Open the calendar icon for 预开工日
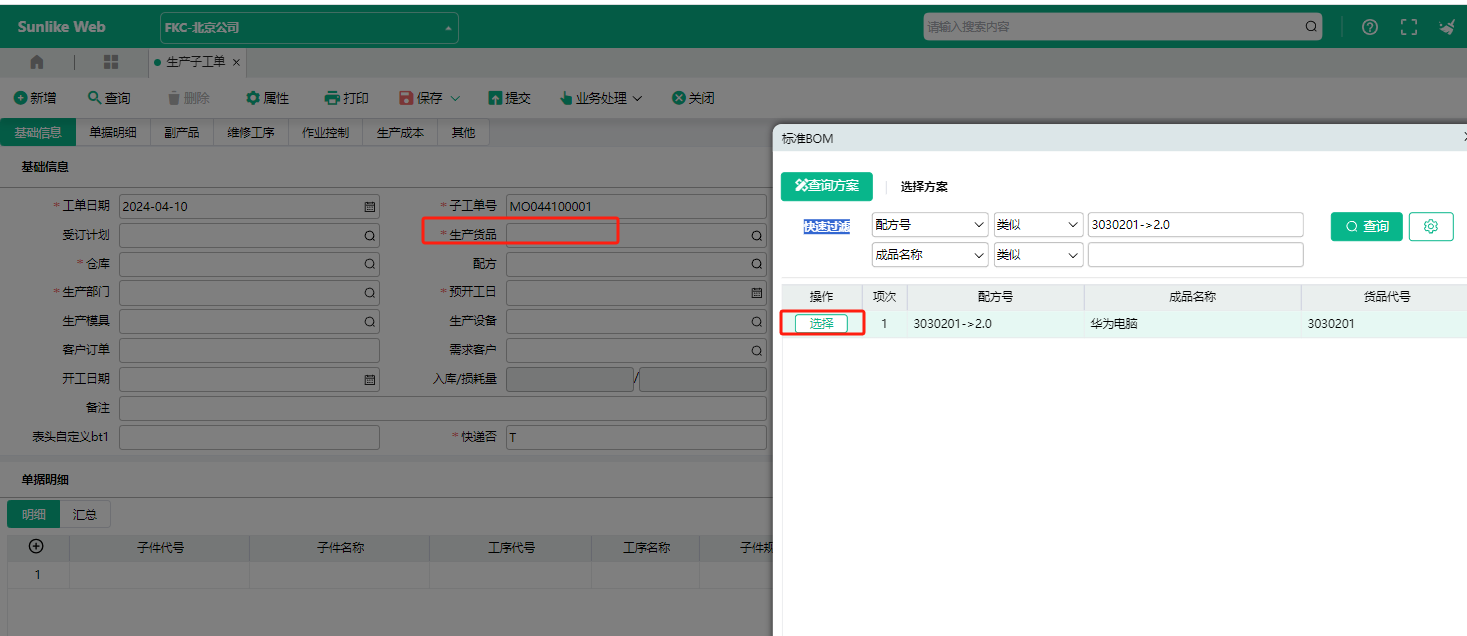 click(757, 293)
